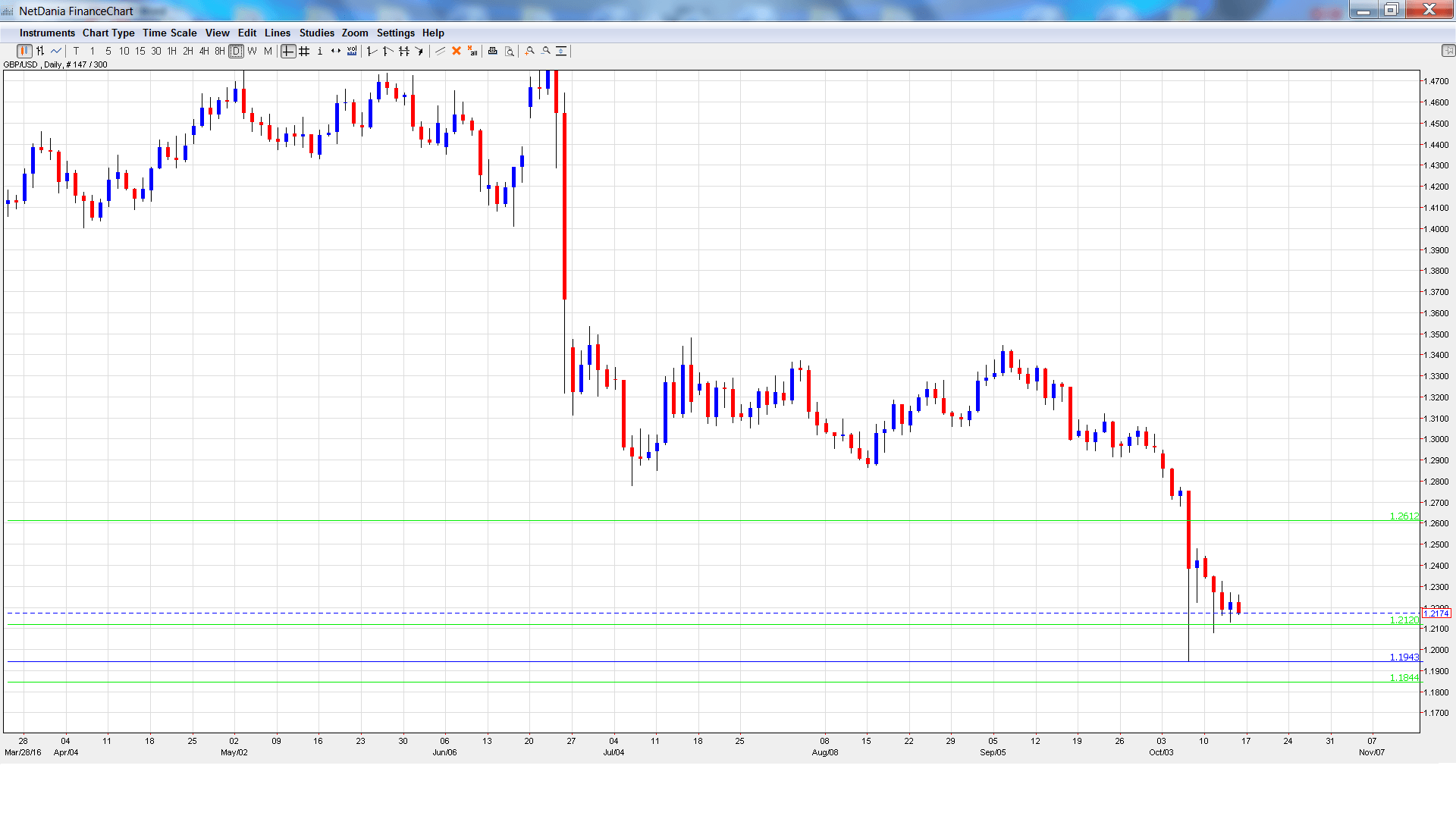1456x819 pixels.
Task: Click the delete all lines icon
Action: tap(472, 51)
